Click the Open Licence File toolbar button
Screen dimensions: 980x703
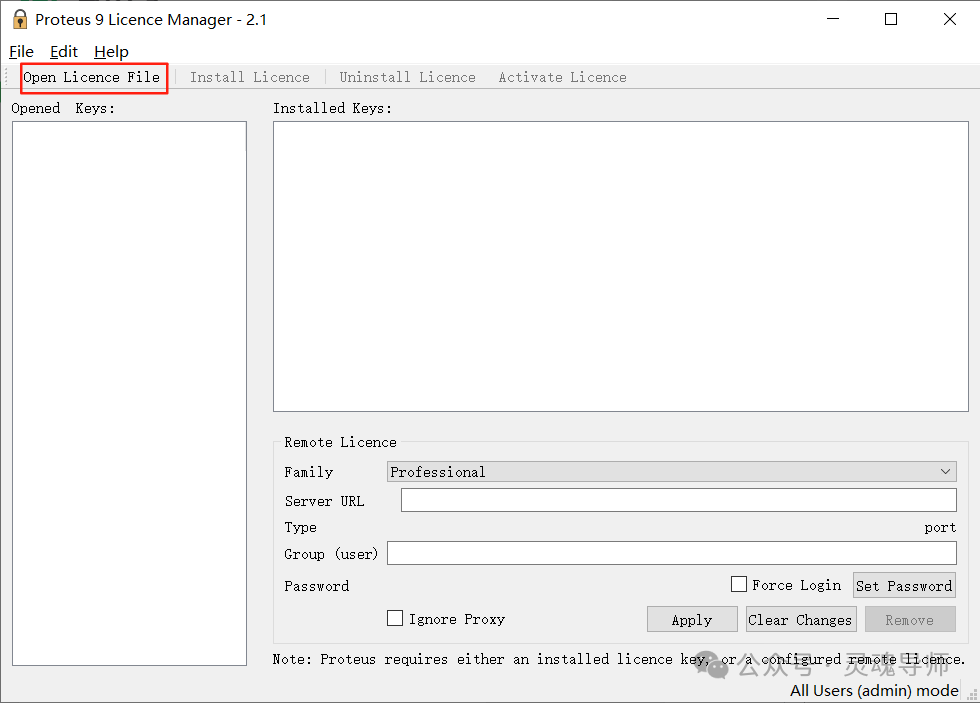(x=93, y=77)
